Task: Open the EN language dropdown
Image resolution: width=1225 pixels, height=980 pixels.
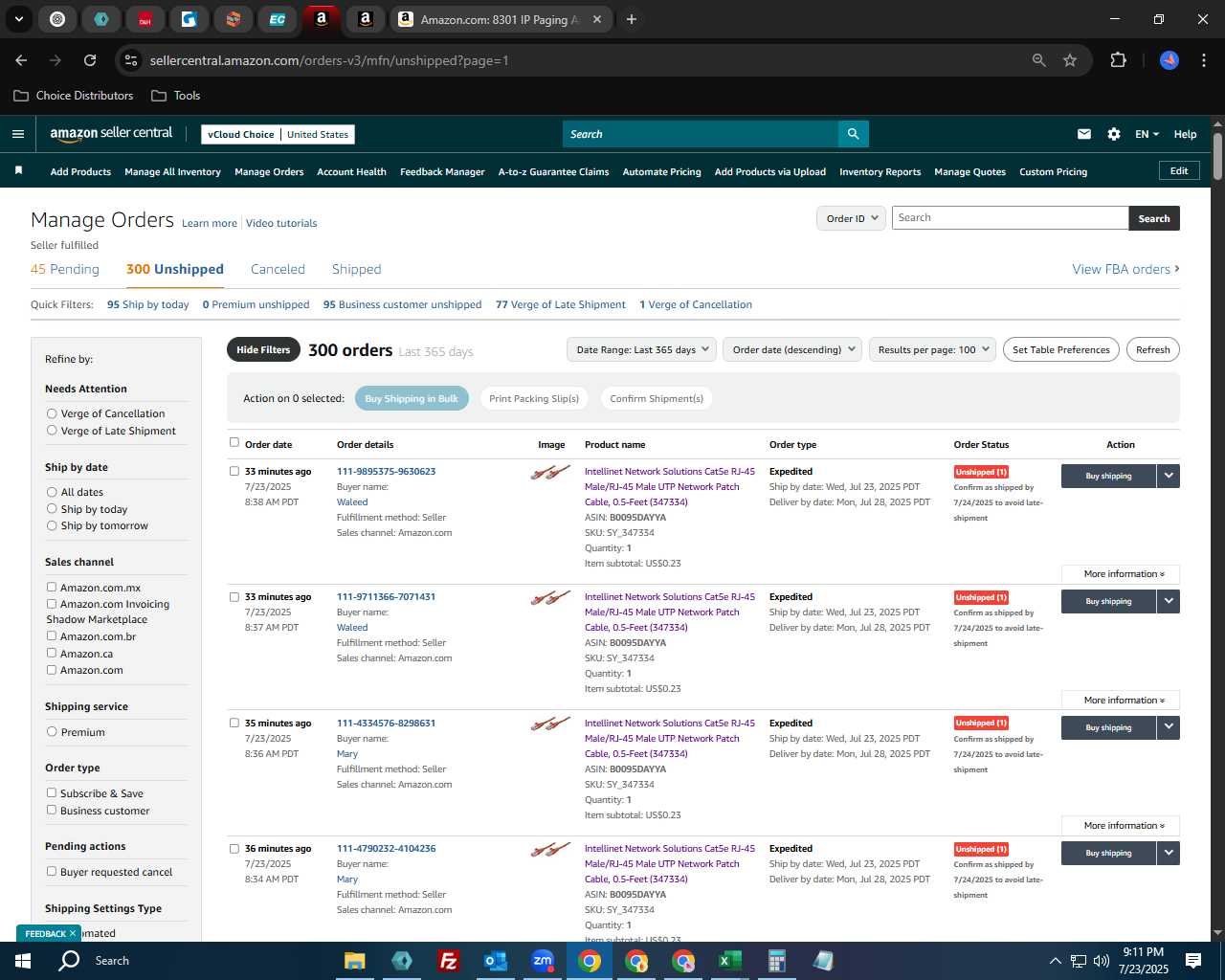Action: click(1147, 134)
